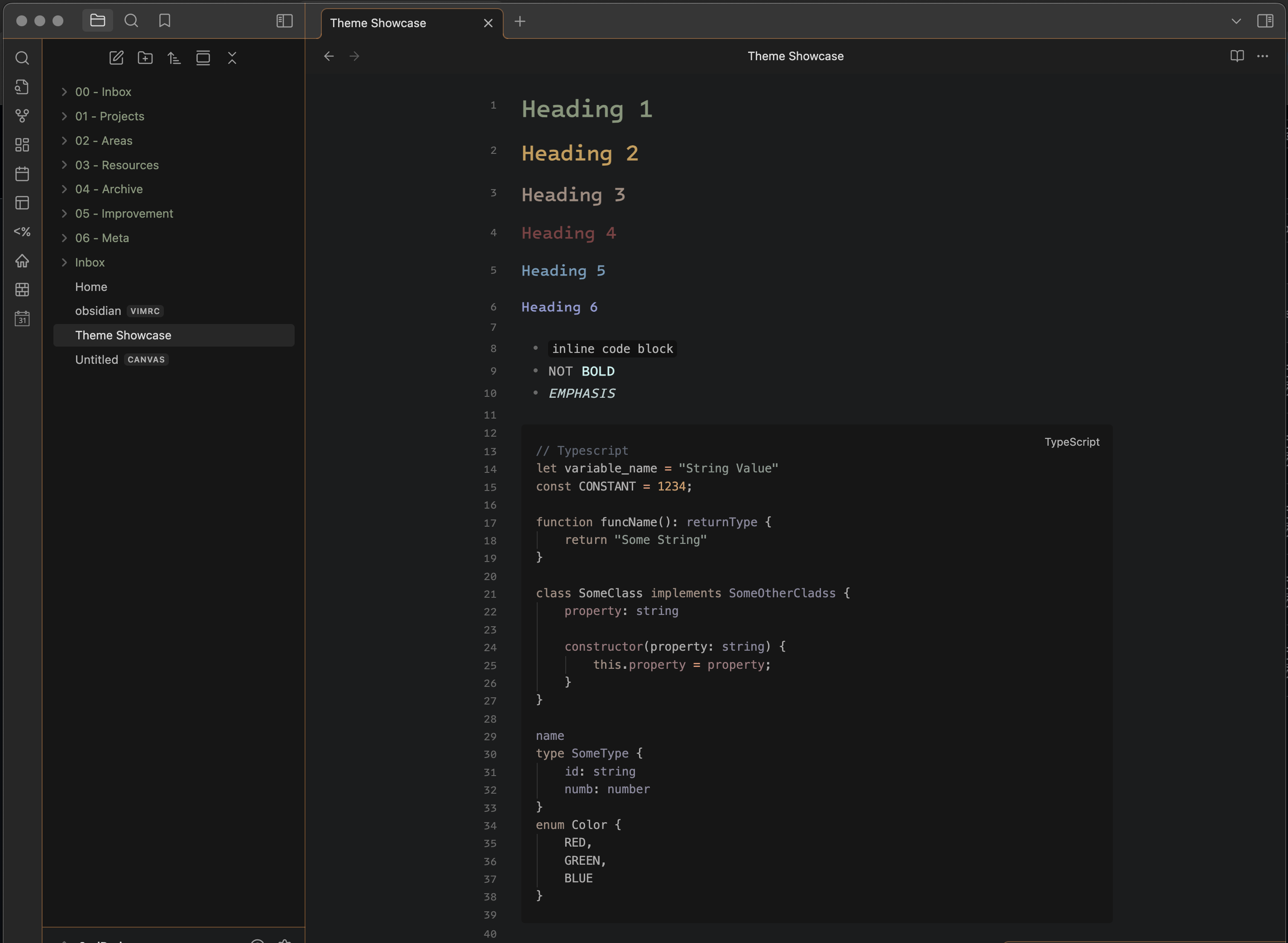The height and width of the screenshot is (943, 1288).
Task: Open the obsidian VIMRC file
Action: coord(174,311)
